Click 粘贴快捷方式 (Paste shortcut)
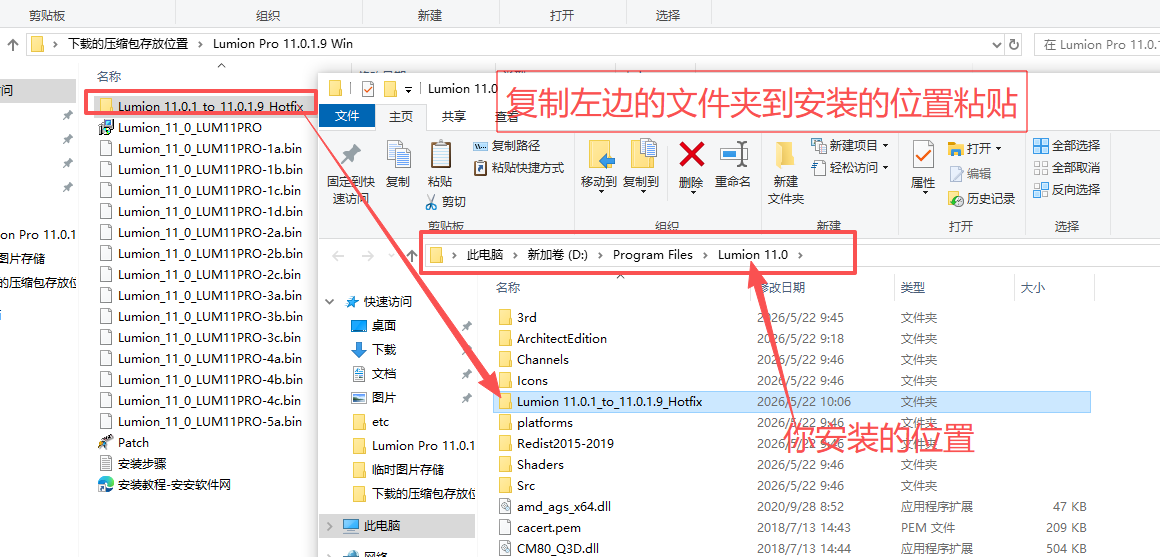 (x=519, y=167)
